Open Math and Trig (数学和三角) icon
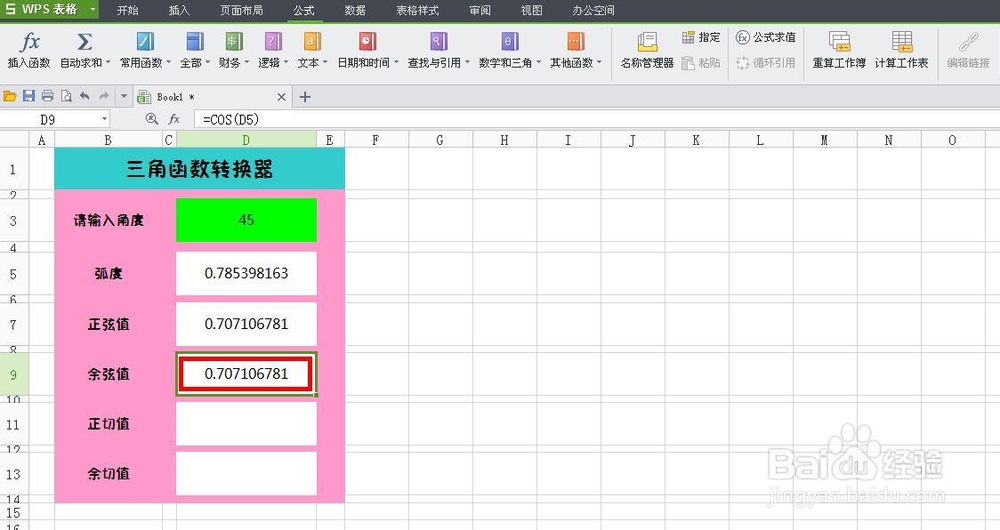The height and width of the screenshot is (530, 1000). point(510,42)
